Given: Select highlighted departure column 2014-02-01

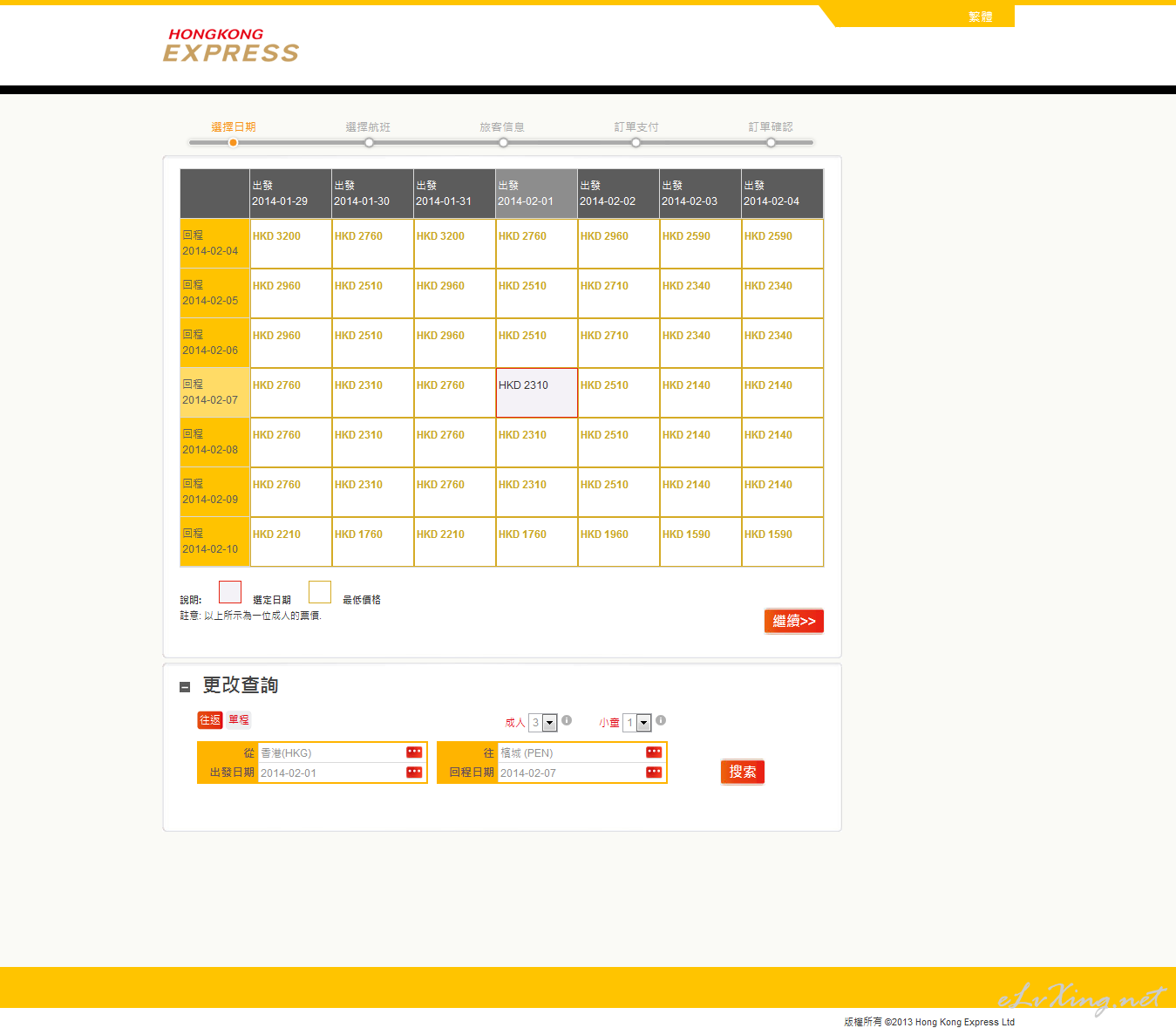Looking at the screenshot, I should 536,194.
